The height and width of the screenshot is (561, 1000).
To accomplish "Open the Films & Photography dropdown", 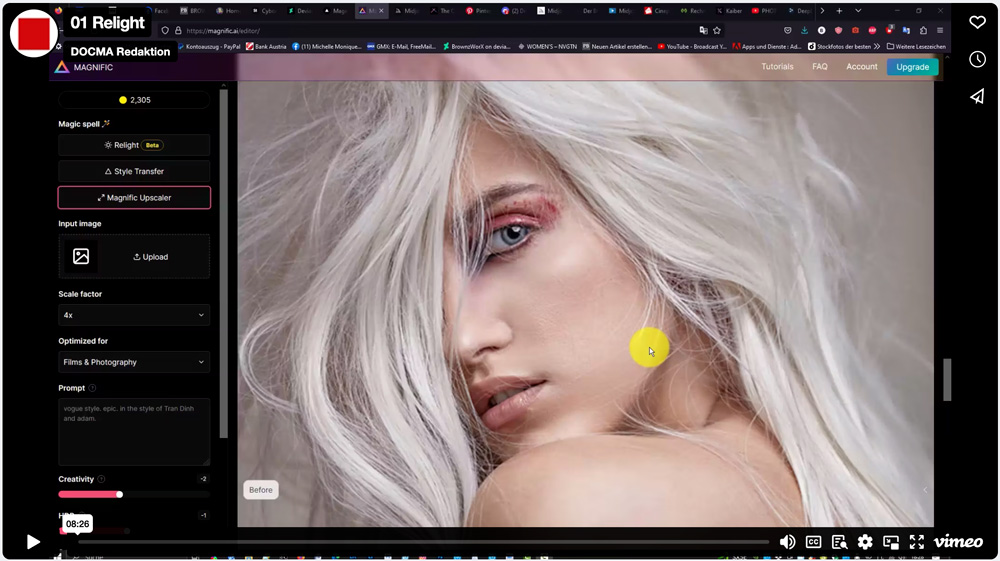I will [134, 362].
